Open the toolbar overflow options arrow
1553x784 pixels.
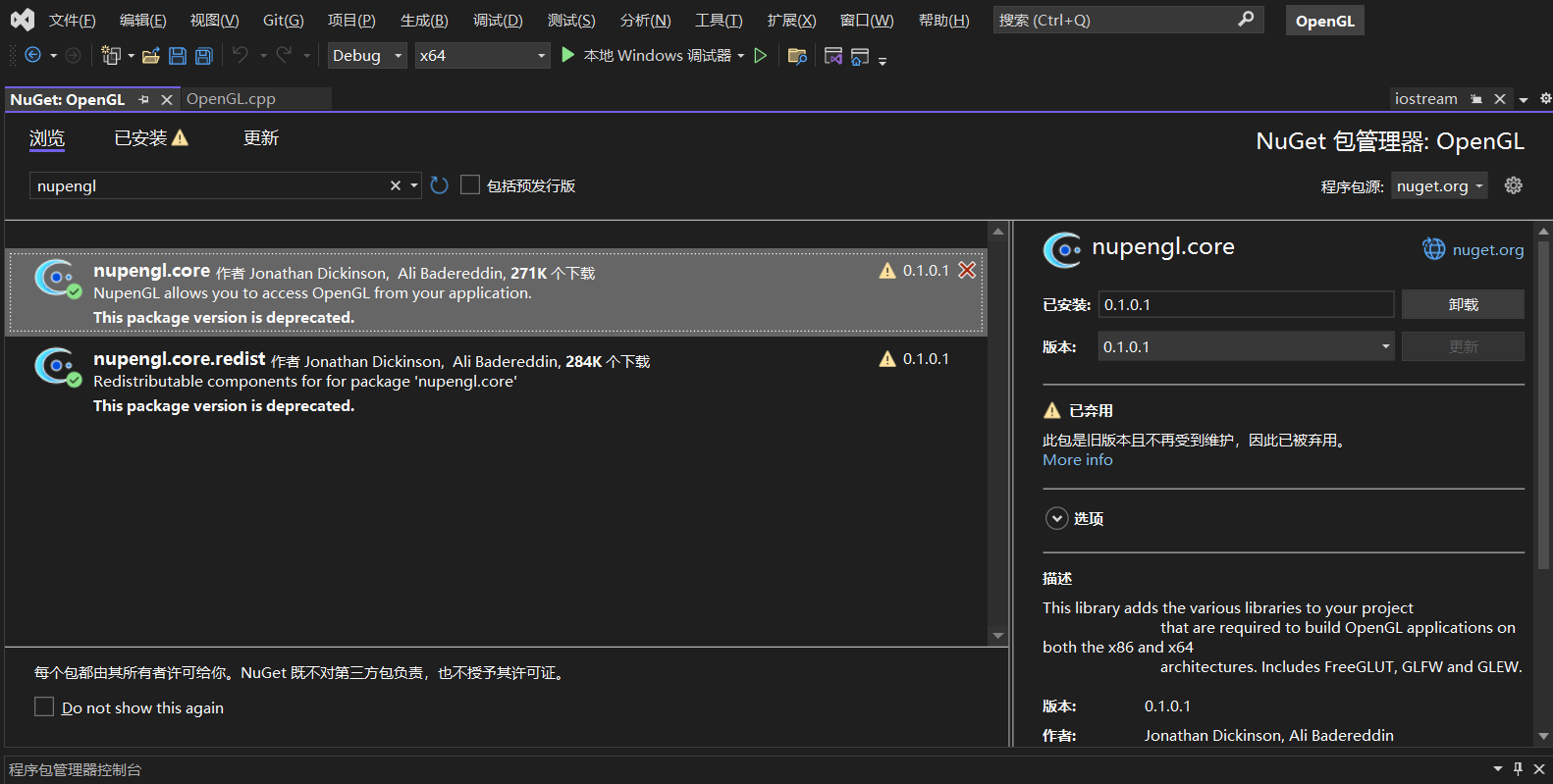[x=883, y=61]
